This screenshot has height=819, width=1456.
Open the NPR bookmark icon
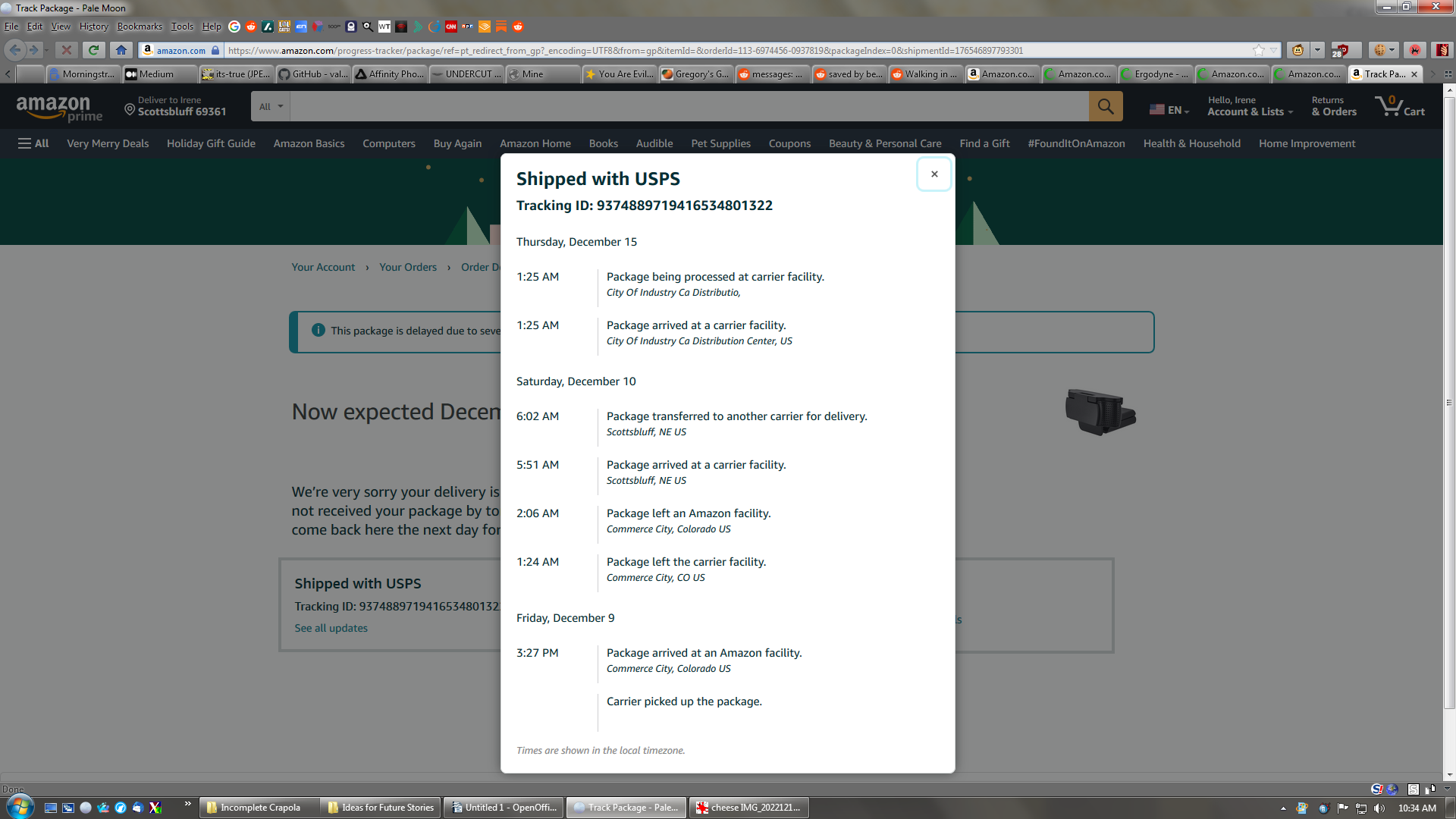(468, 27)
